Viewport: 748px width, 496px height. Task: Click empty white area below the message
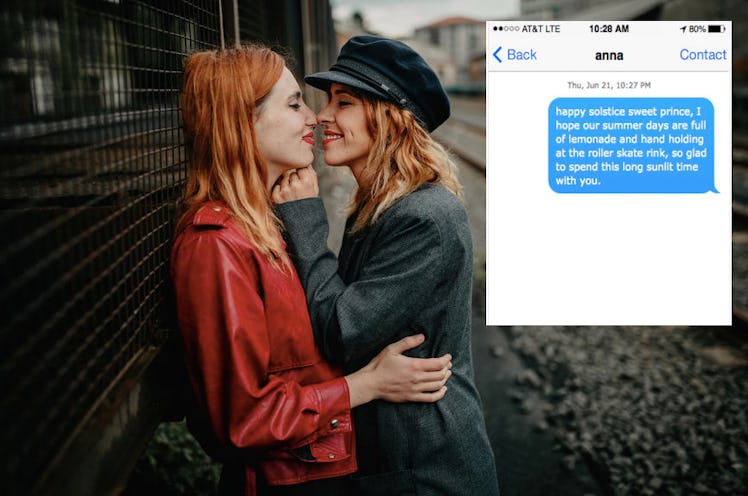tap(608, 260)
